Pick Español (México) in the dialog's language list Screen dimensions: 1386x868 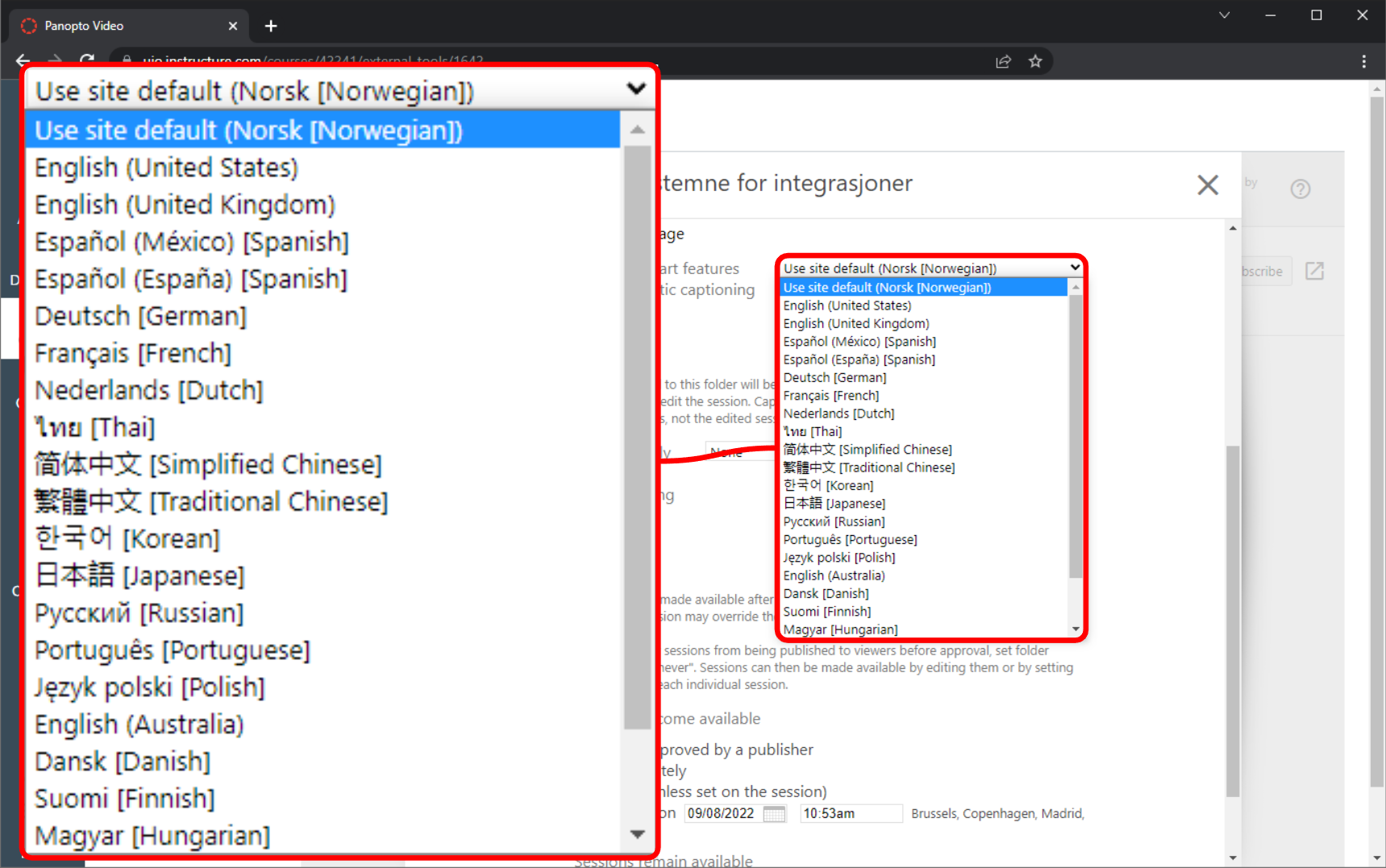point(923,342)
